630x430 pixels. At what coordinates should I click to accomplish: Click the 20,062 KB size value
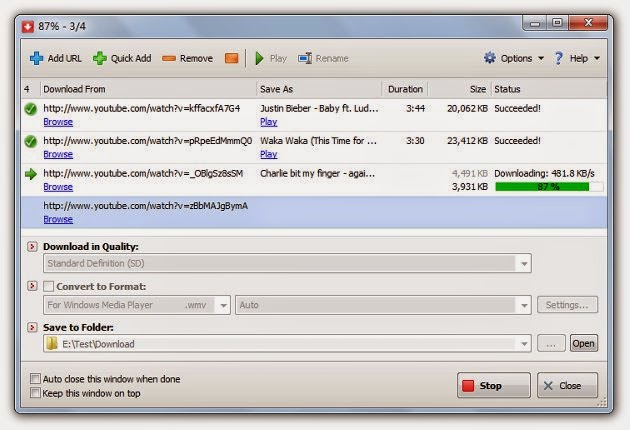point(467,109)
